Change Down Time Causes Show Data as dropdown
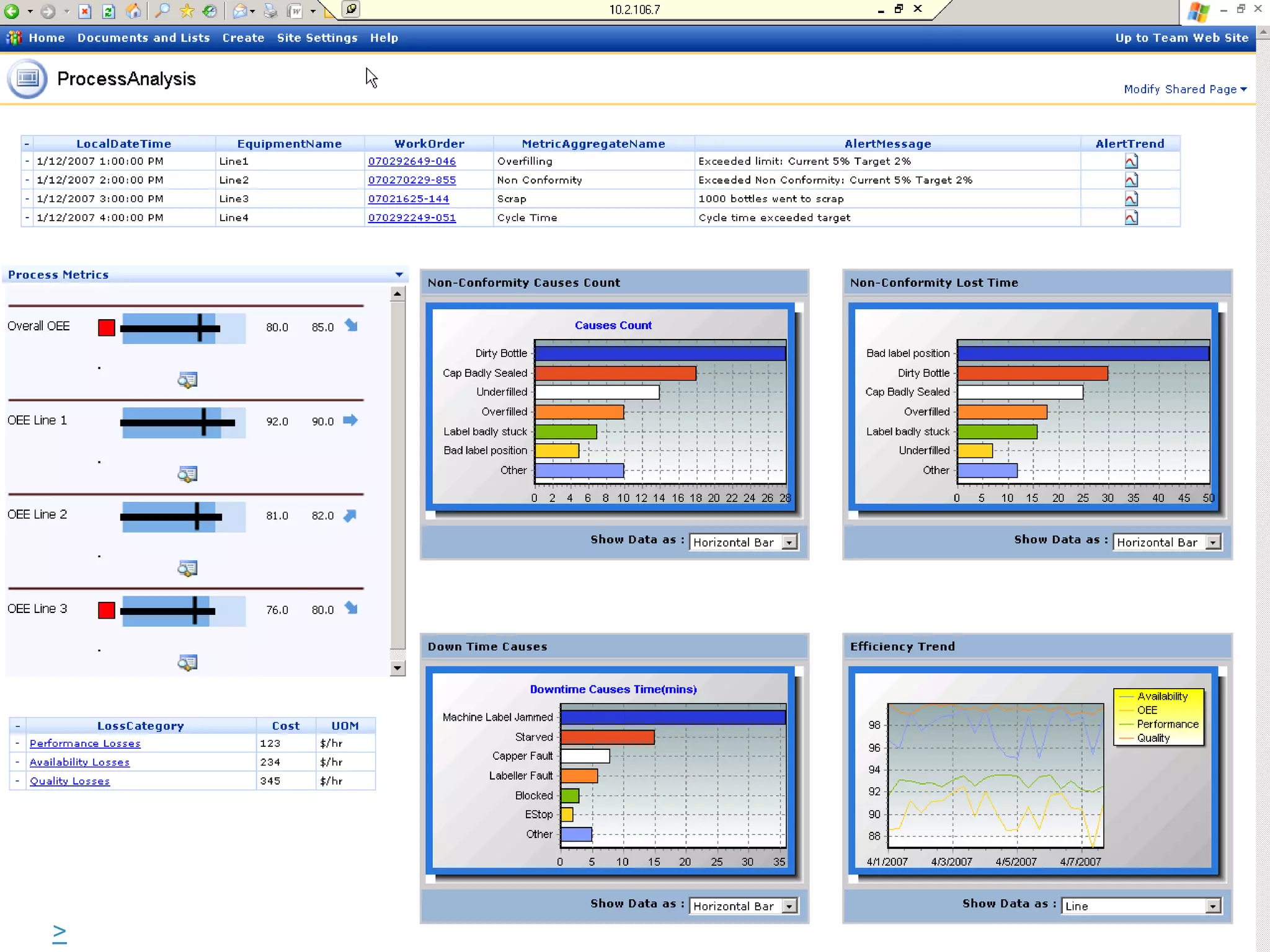This screenshot has height=952, width=1270. click(x=744, y=906)
